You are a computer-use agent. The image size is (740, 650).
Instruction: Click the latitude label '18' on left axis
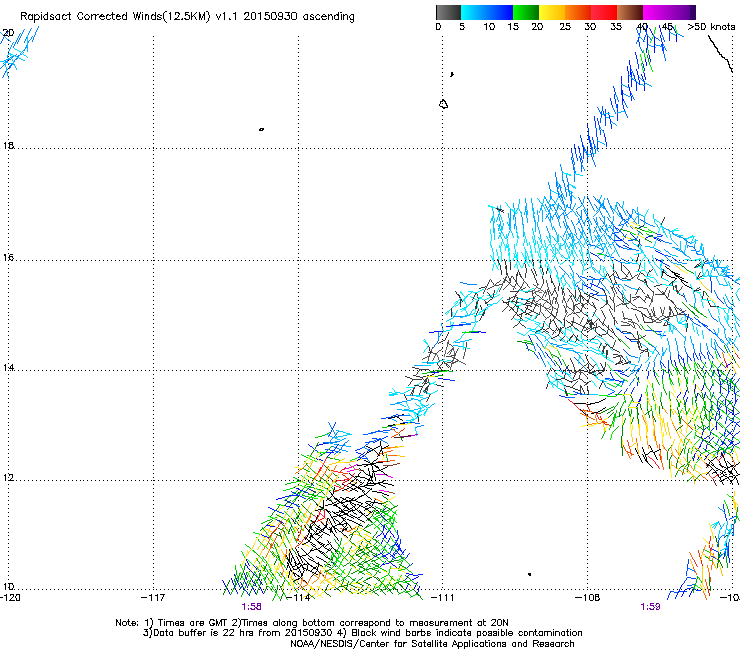[8, 145]
